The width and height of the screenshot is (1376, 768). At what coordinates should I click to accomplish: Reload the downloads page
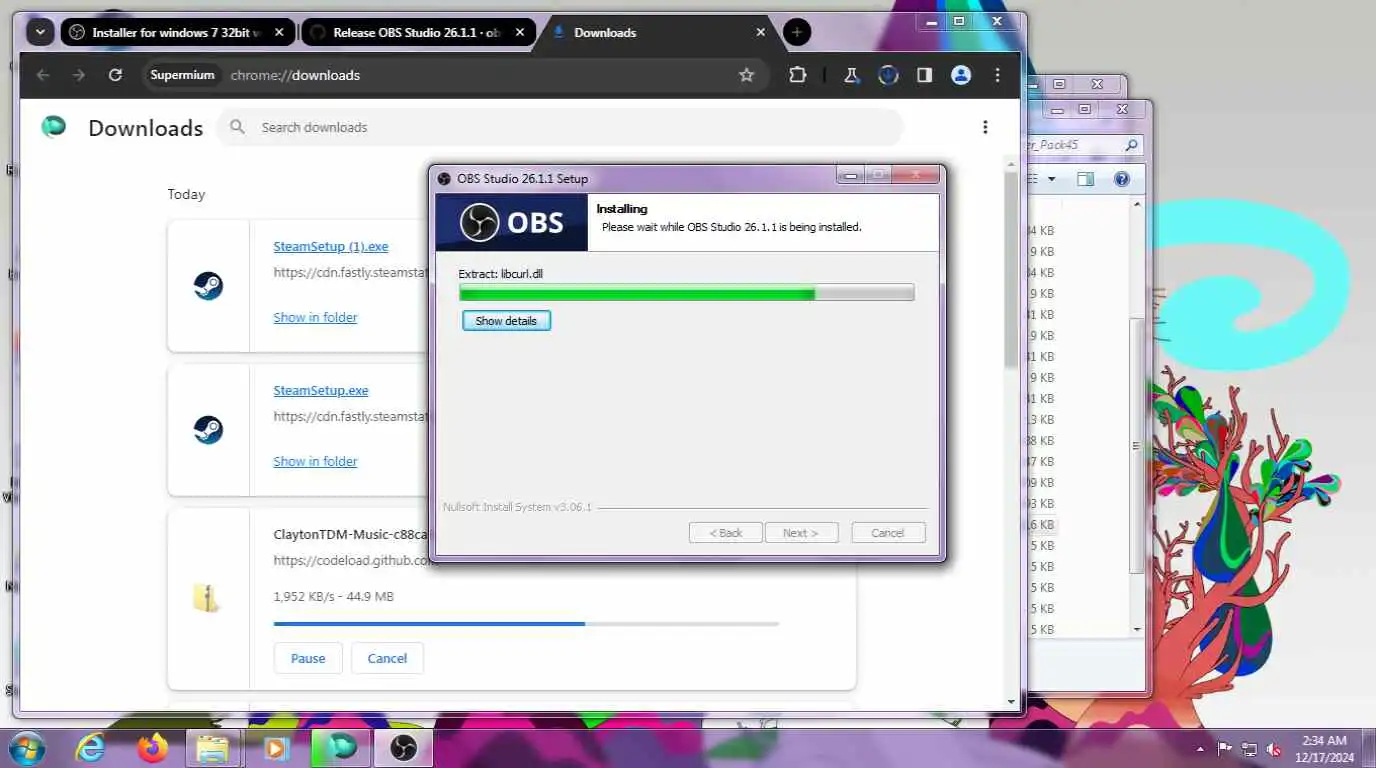115,75
